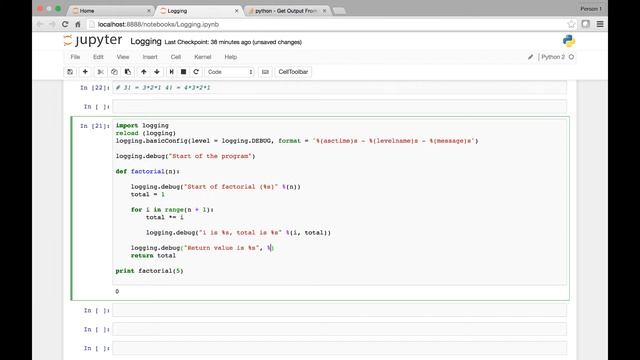The width and height of the screenshot is (640, 360).
Task: Click the 'print factorial(5)' code line
Action: click(149, 271)
